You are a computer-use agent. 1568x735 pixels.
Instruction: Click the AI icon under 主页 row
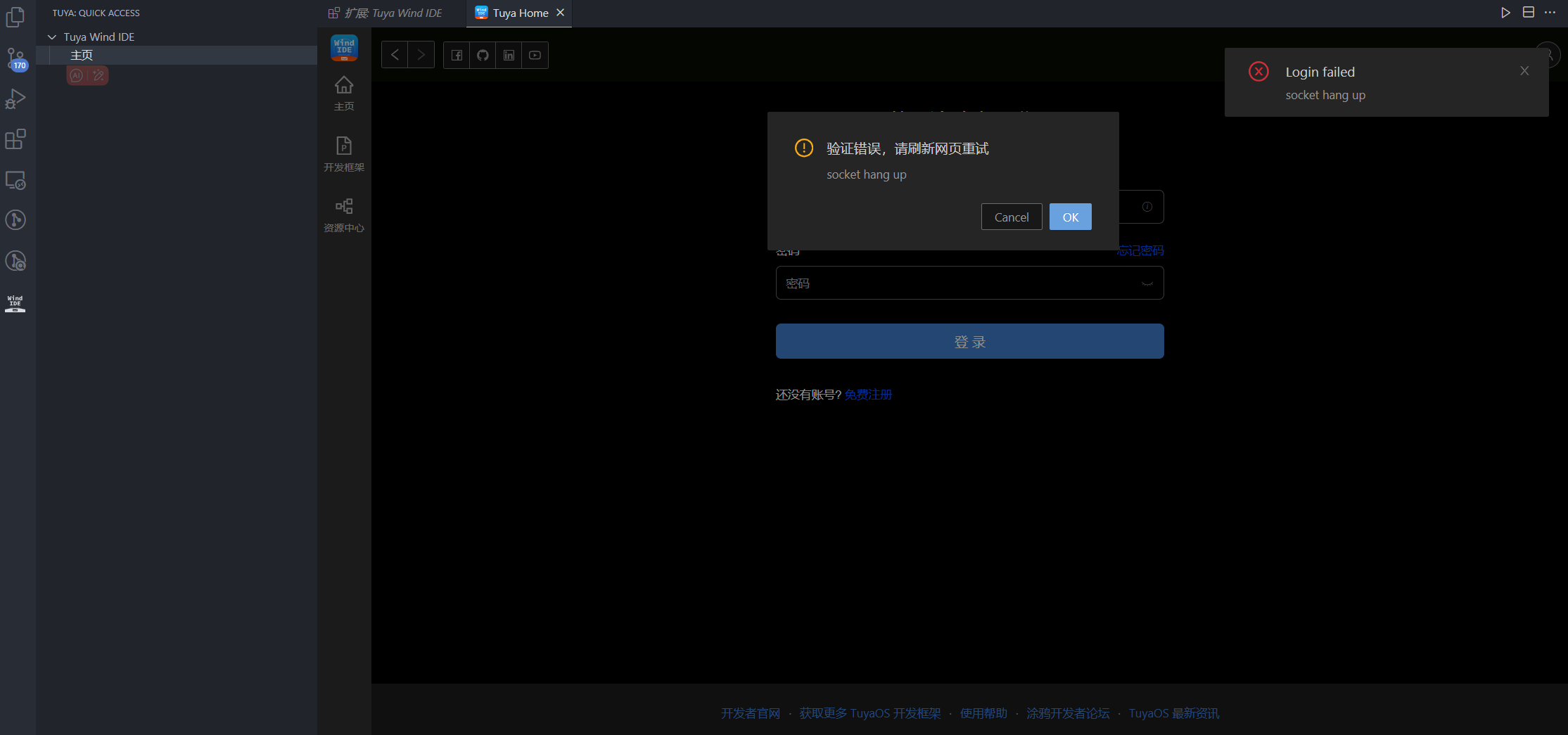tap(77, 75)
